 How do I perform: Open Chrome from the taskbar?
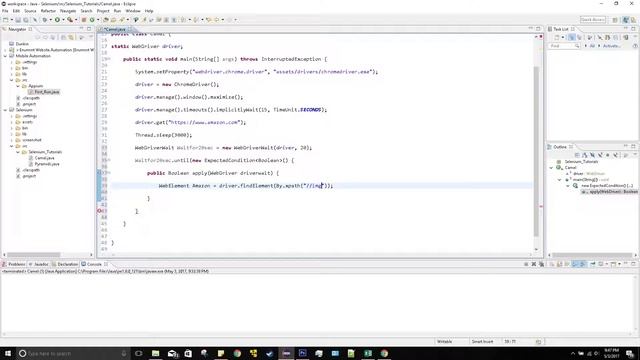(237, 353)
